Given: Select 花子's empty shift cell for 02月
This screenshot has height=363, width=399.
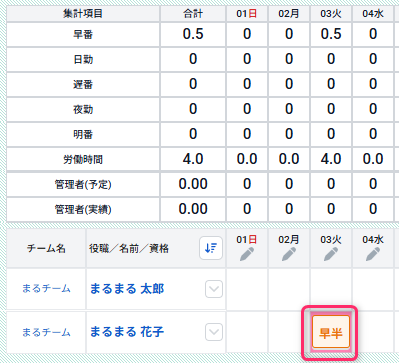Looking at the screenshot, I should coord(289,332).
